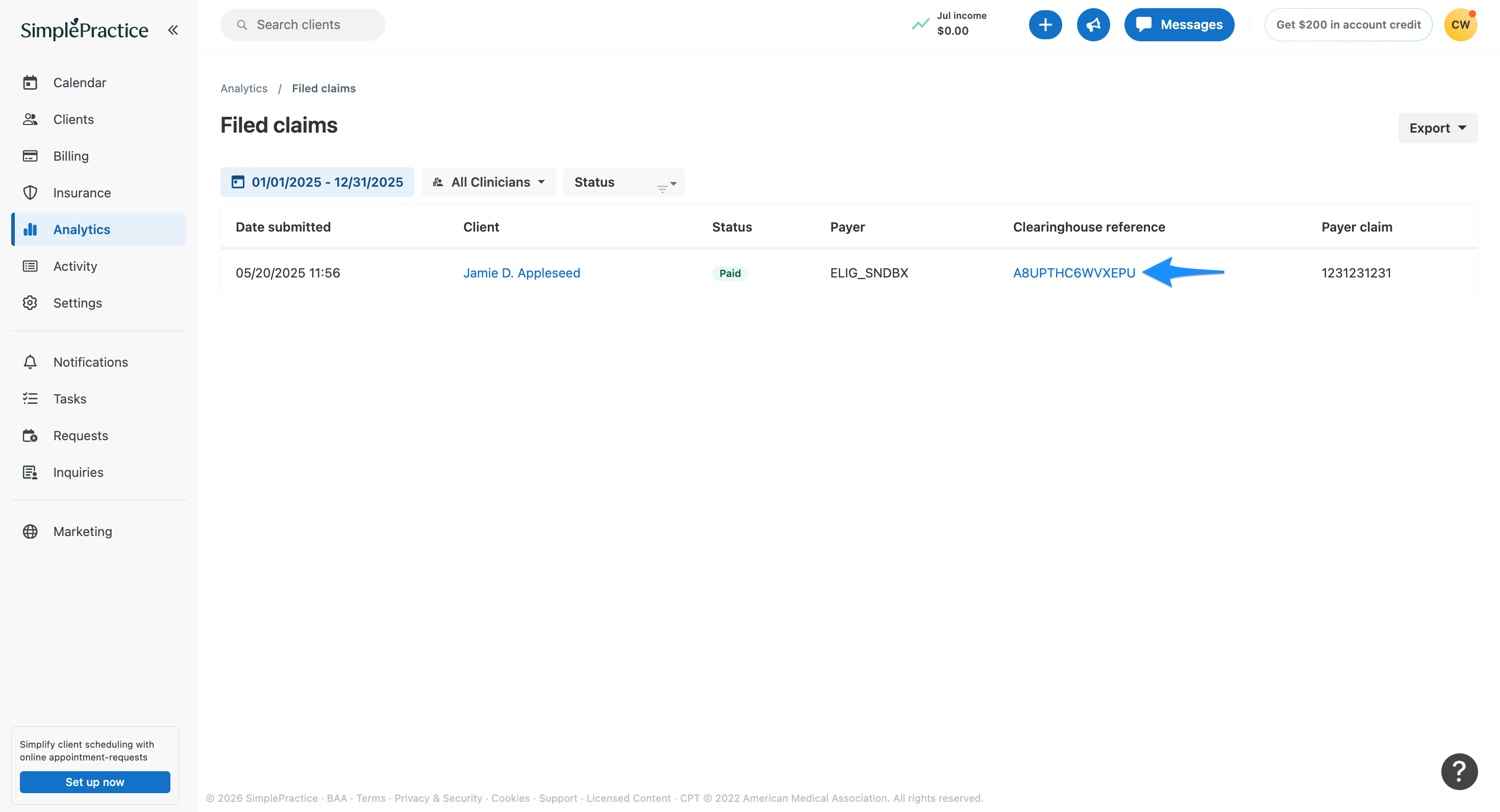Click the search magnifier icon
1500x812 pixels.
[x=242, y=24]
